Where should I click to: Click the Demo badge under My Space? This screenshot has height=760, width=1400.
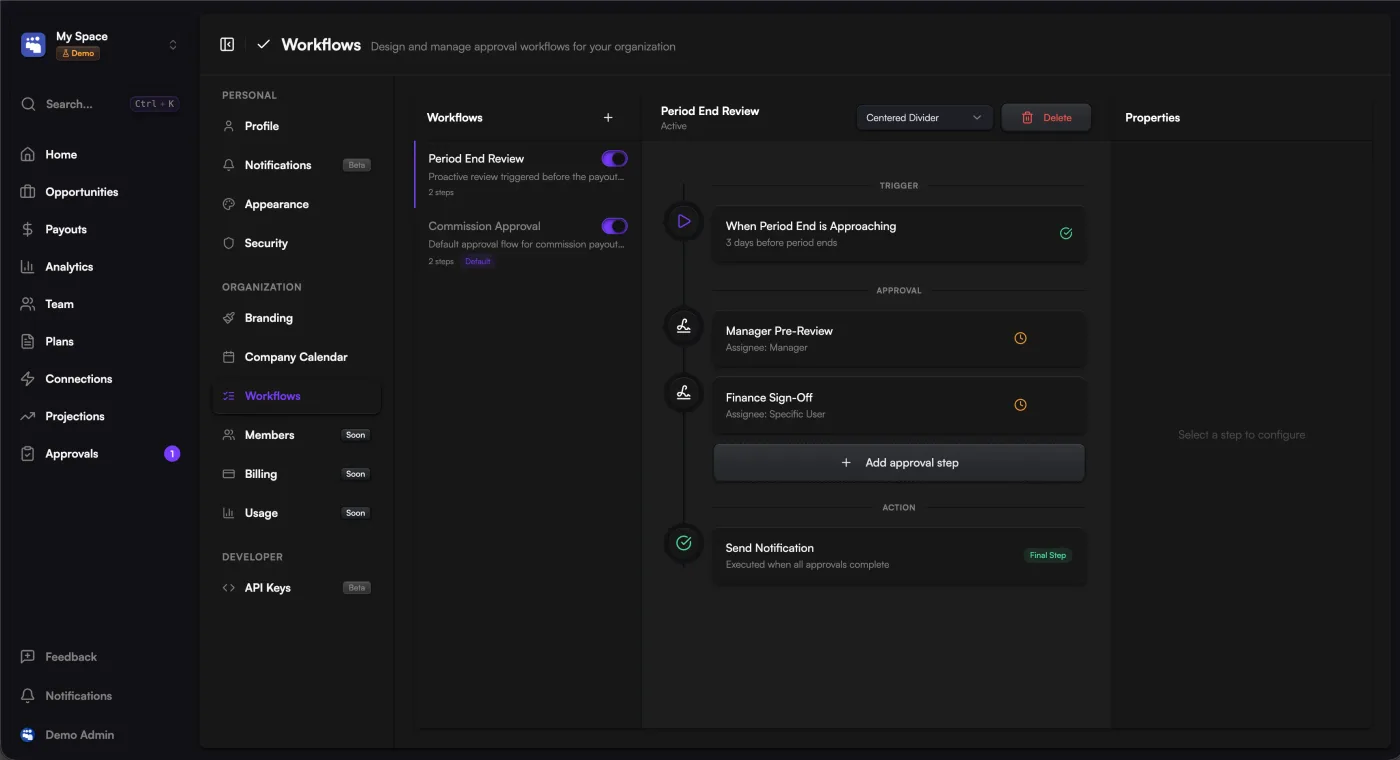(78, 53)
